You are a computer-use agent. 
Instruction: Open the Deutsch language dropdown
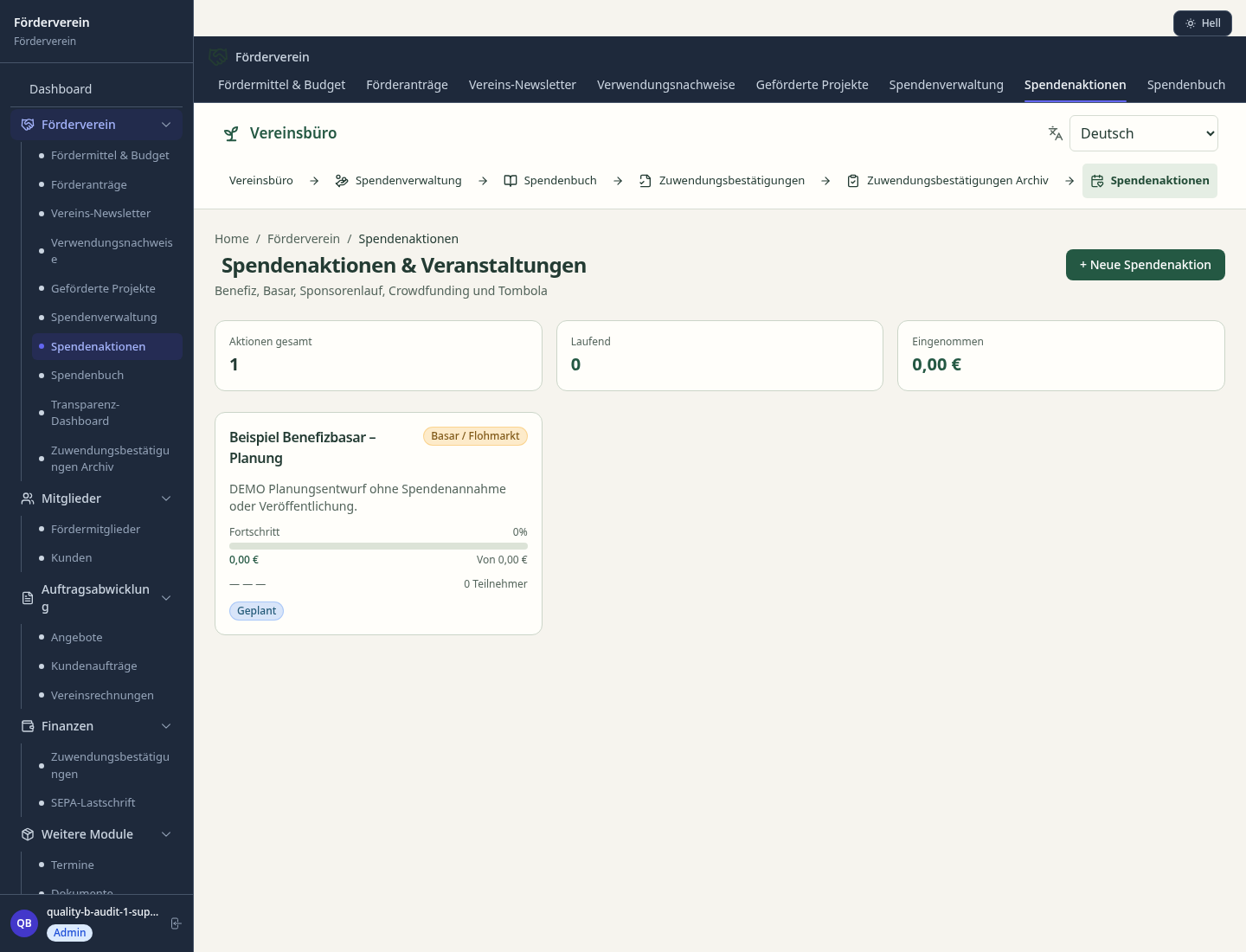tap(1144, 133)
